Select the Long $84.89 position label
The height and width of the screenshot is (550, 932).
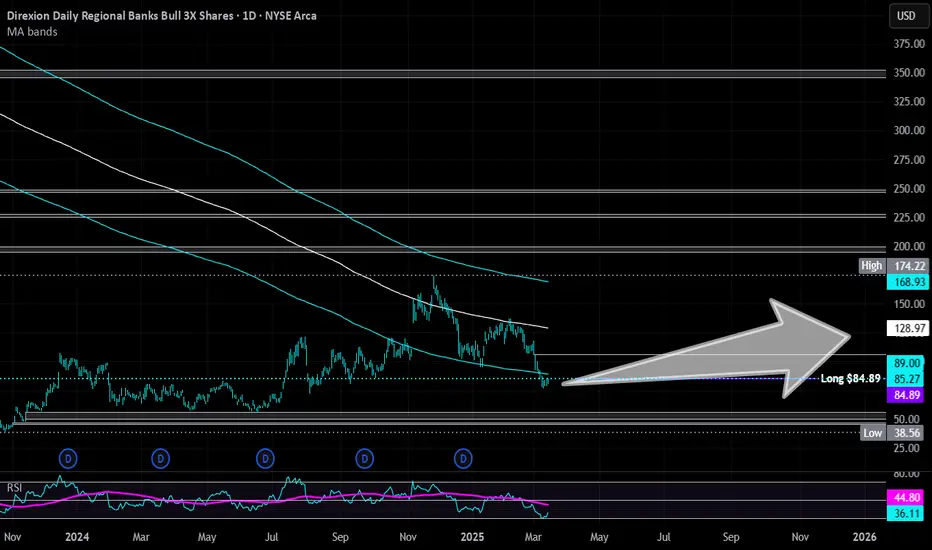[850, 378]
